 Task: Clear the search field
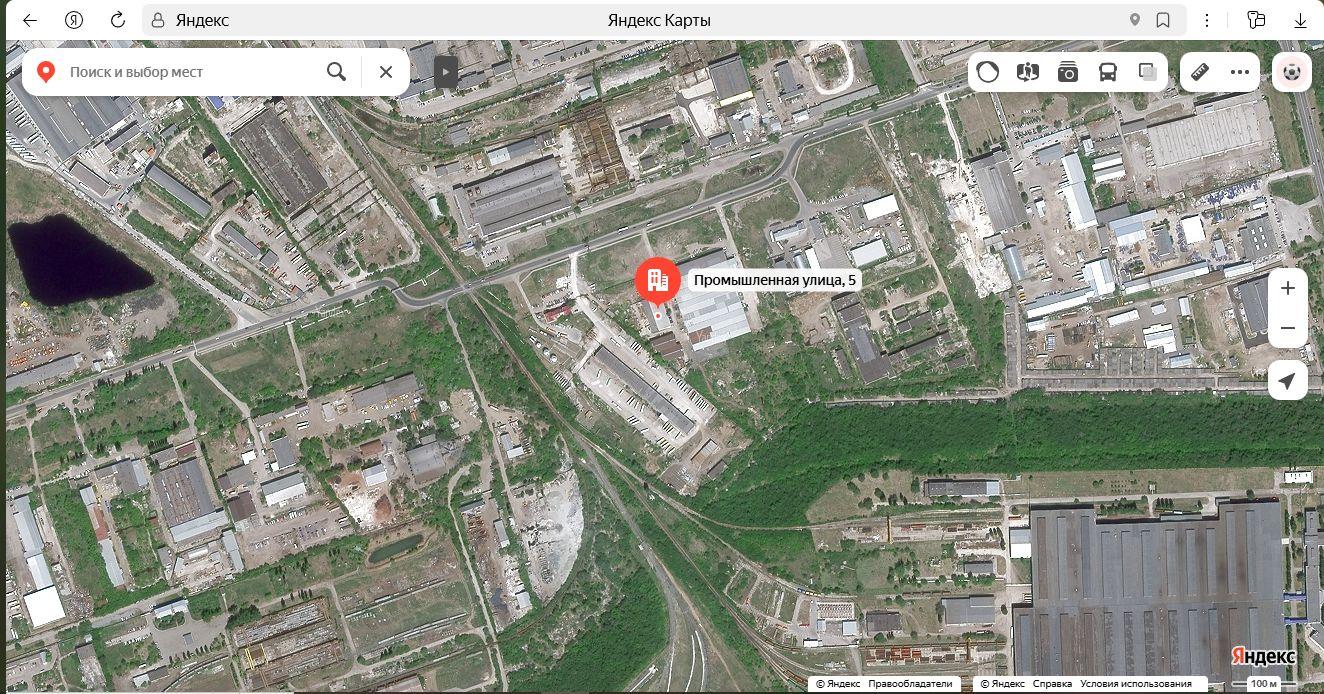click(386, 72)
